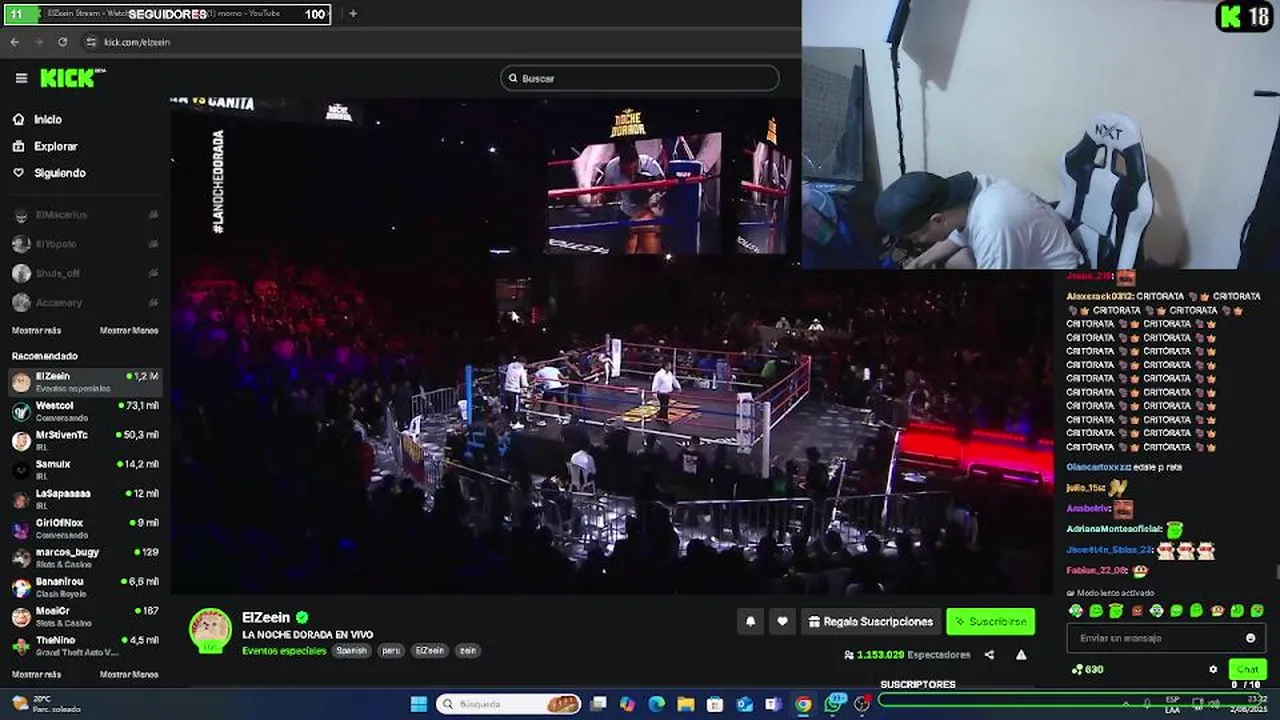The width and height of the screenshot is (1280, 720).
Task: Select the ElZeein tag
Action: click(429, 650)
